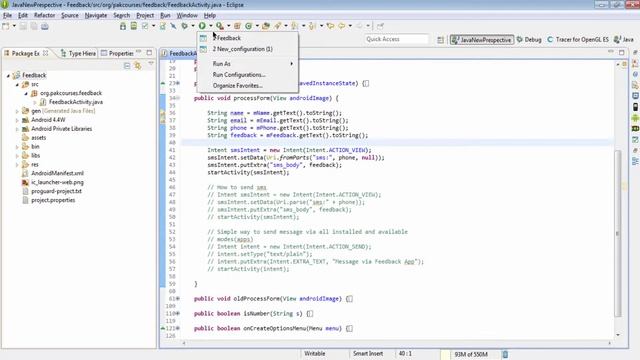This screenshot has width=640, height=360.
Task: Open the Debug launch dropdown arrow
Action: pyautogui.click(x=193, y=26)
